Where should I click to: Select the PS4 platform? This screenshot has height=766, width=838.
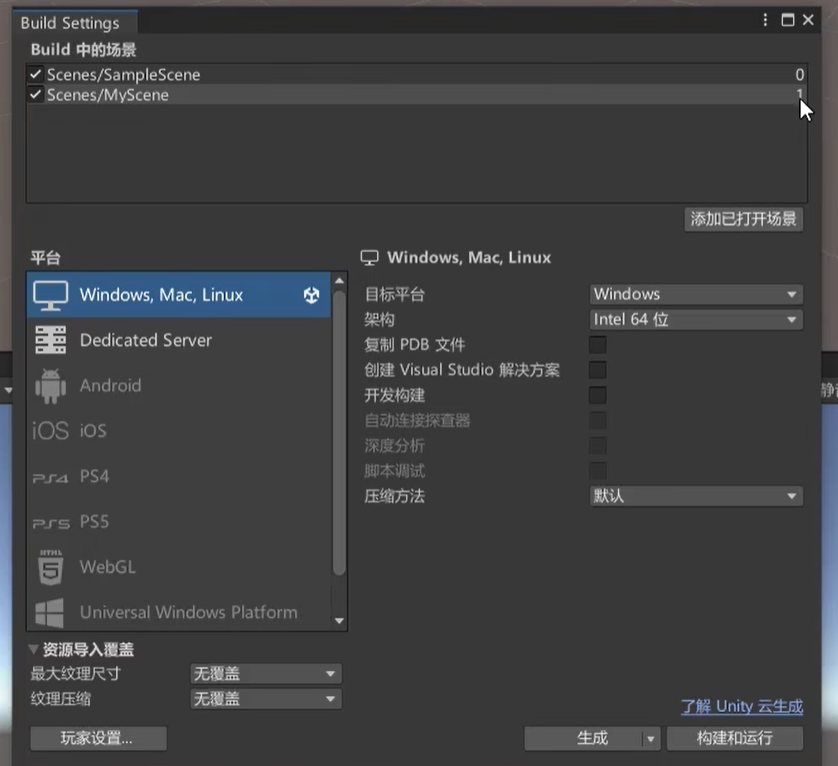(179, 476)
